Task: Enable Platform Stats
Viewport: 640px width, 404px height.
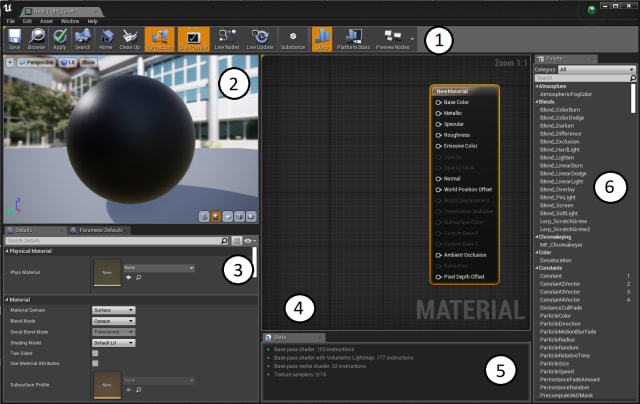Action: tap(353, 39)
